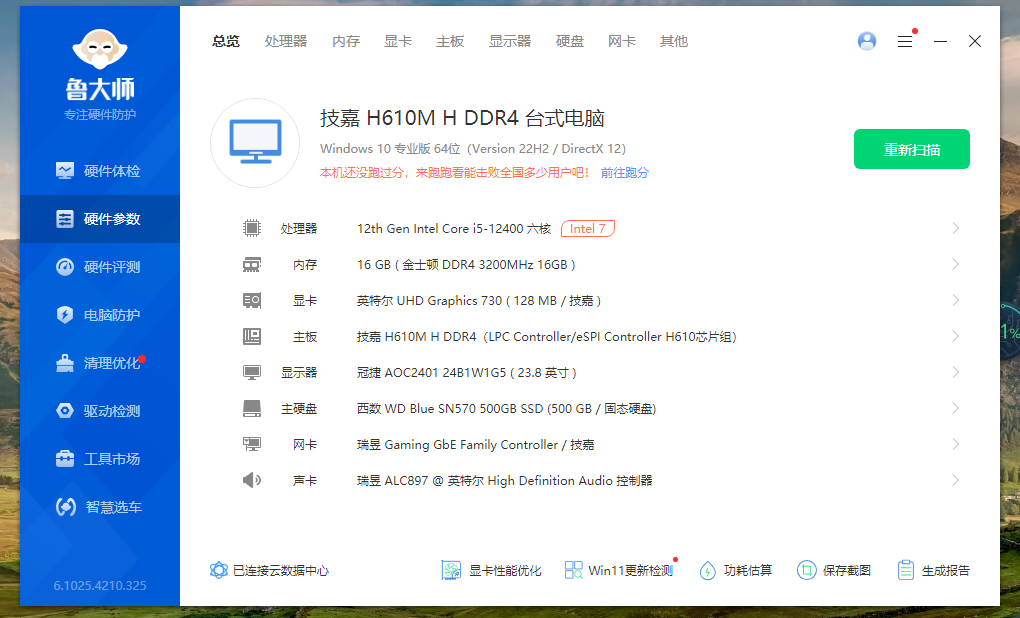This screenshot has width=1020, height=618.
Task: Switch to the 总览 tab
Action: 226,42
